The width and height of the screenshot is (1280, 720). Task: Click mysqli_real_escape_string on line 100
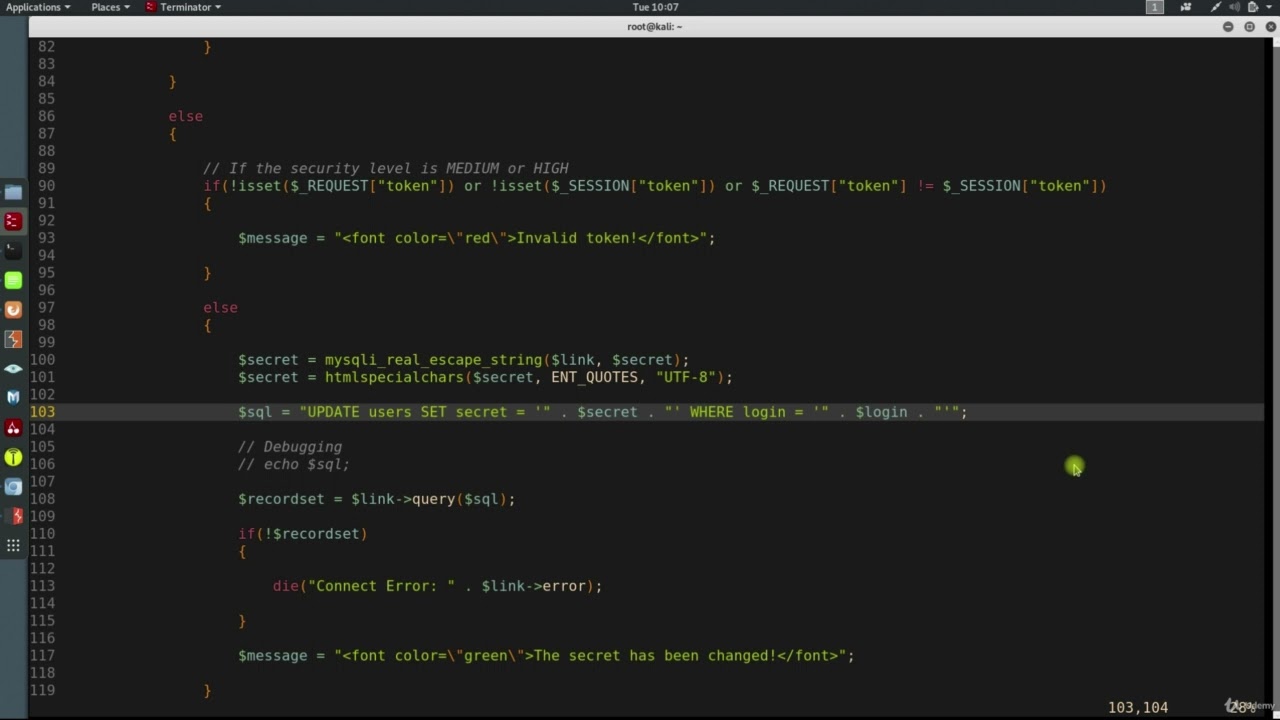coord(434,360)
